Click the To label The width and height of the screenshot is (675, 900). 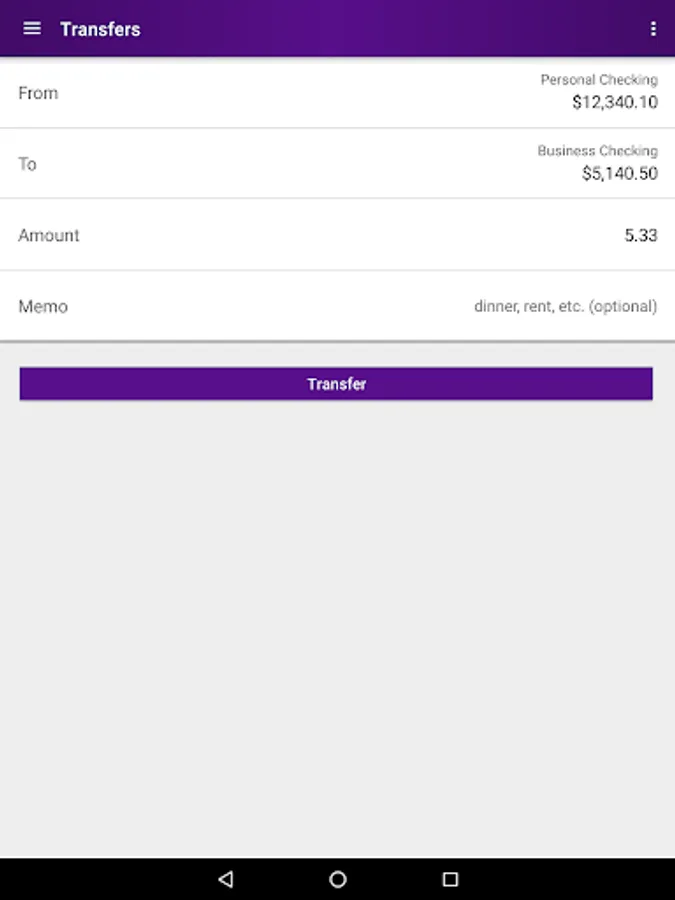[x=28, y=164]
